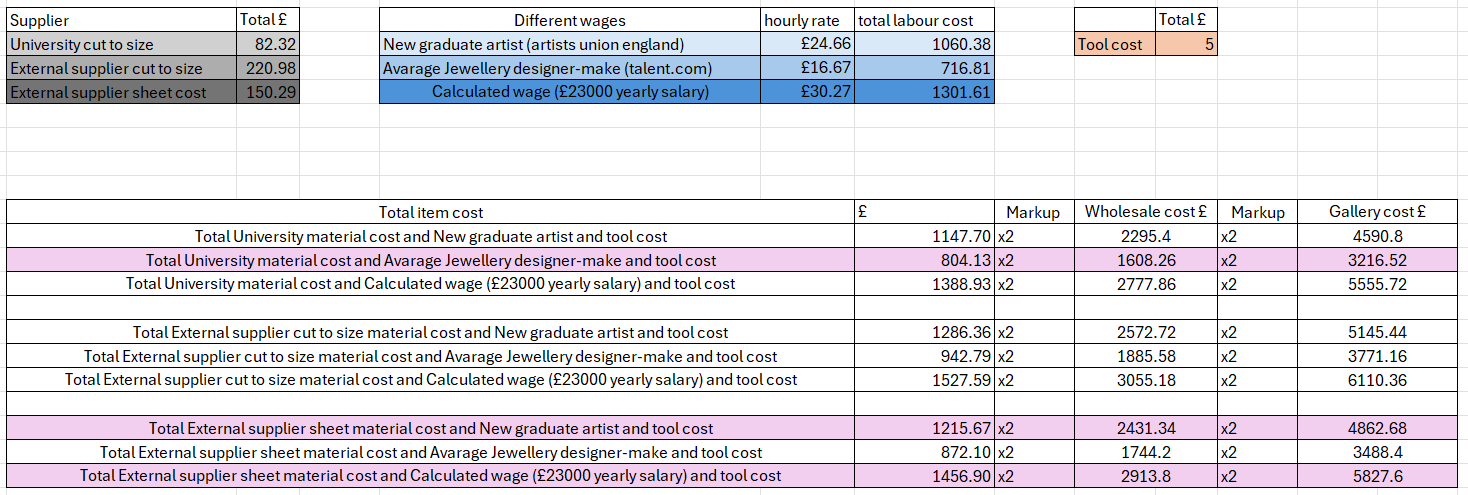1468x495 pixels.
Task: Click the 1608.26 wholesale cost cell
Action: (x=1146, y=260)
